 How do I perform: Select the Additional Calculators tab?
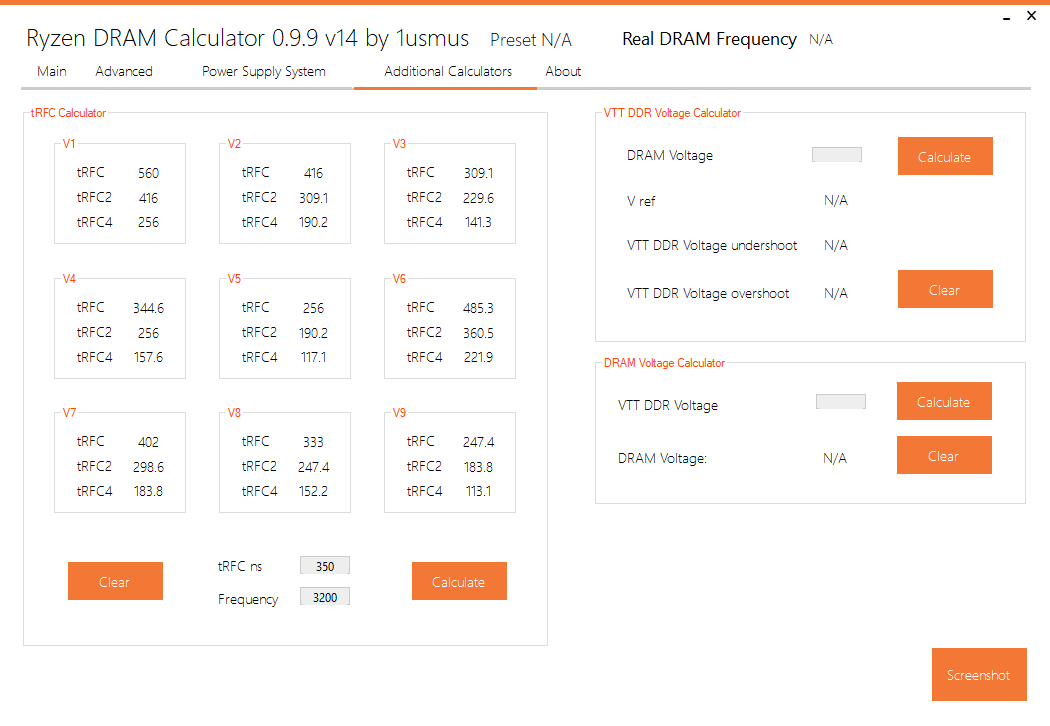(448, 71)
